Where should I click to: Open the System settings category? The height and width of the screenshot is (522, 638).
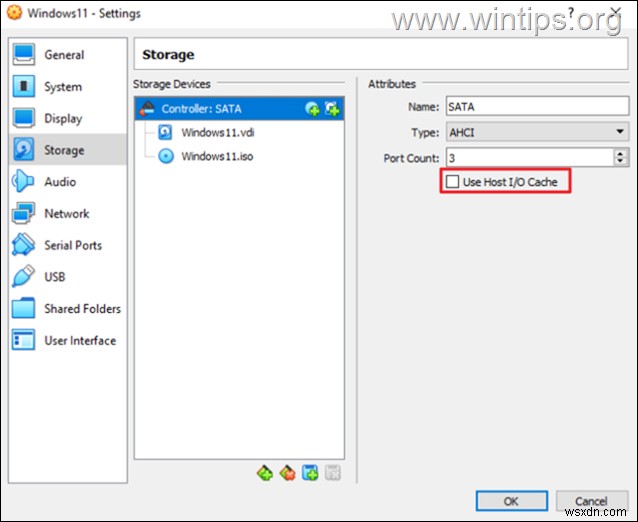68,86
